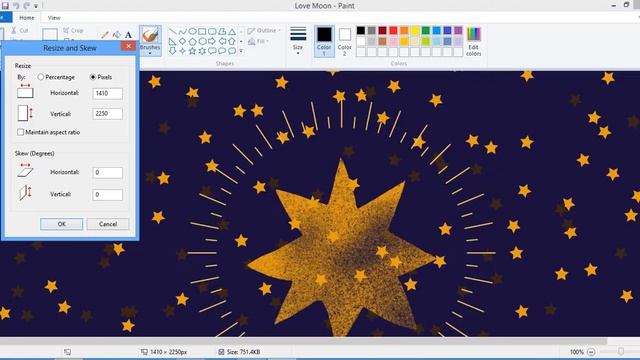The width and height of the screenshot is (640, 360).
Task: Choose the Up arrow shape
Action: 231,41
